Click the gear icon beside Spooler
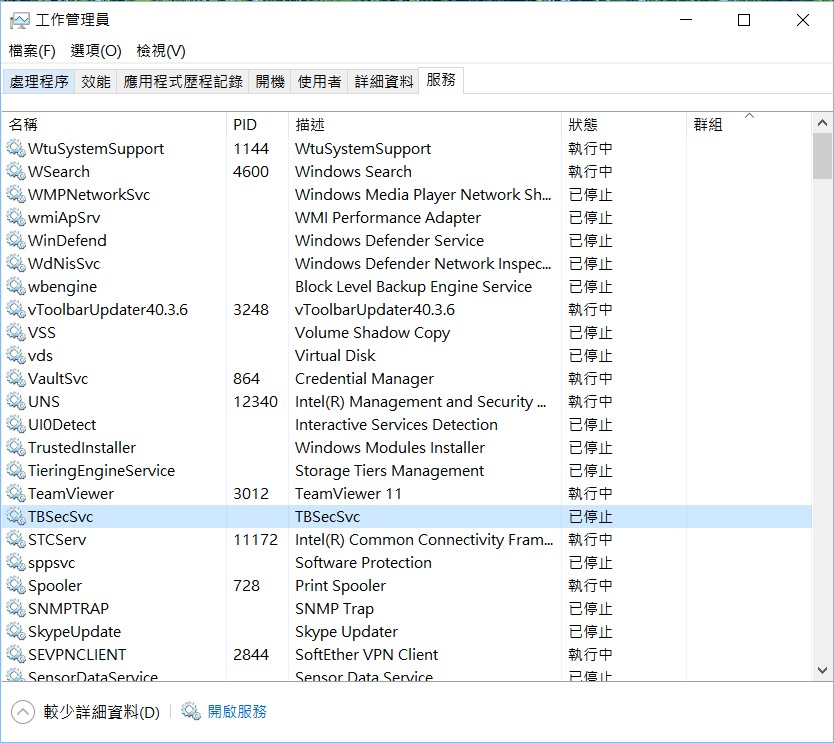Screen dimensions: 834x743 [x=16, y=586]
